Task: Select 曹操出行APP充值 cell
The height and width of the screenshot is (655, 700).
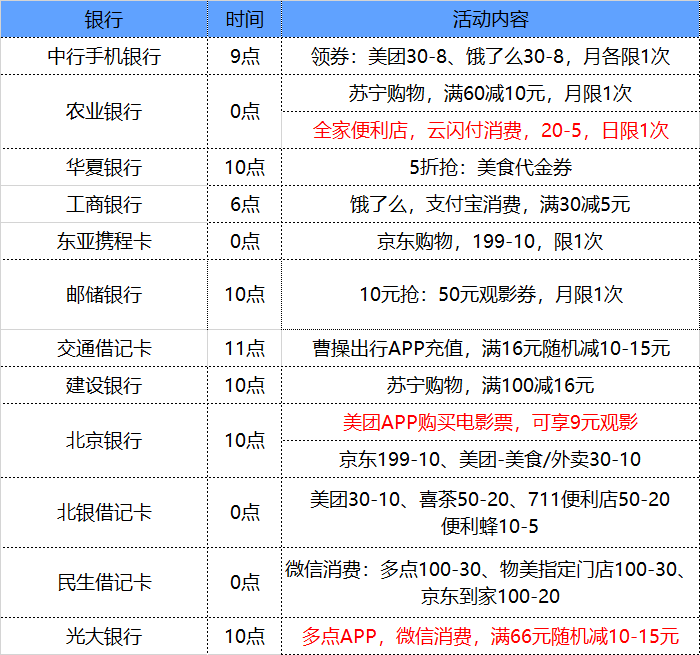Action: [490, 348]
